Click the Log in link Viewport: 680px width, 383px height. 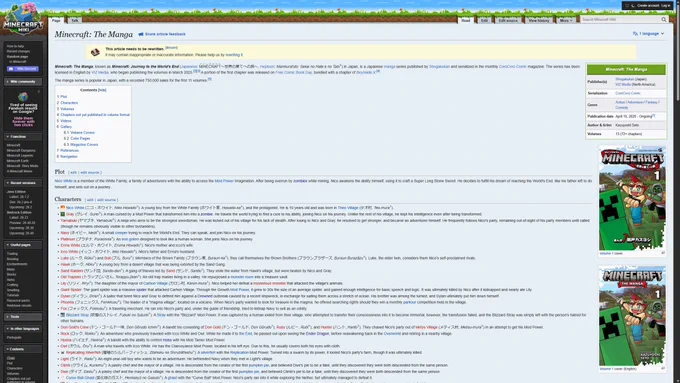point(666,6)
